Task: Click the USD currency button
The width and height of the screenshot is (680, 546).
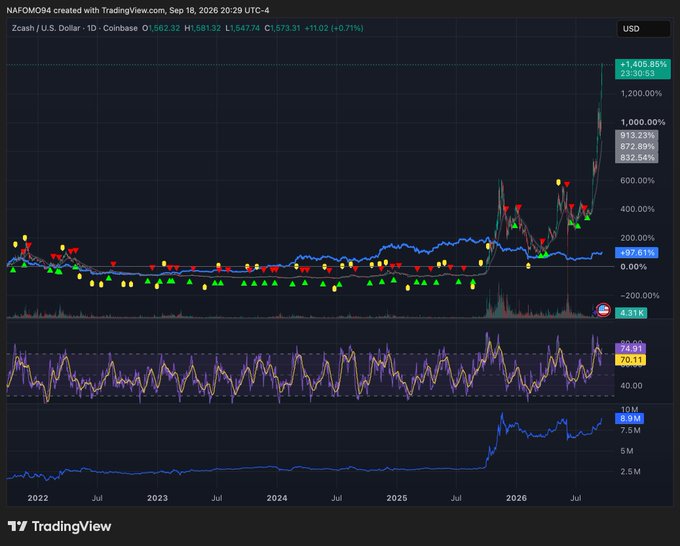Action: pyautogui.click(x=643, y=29)
